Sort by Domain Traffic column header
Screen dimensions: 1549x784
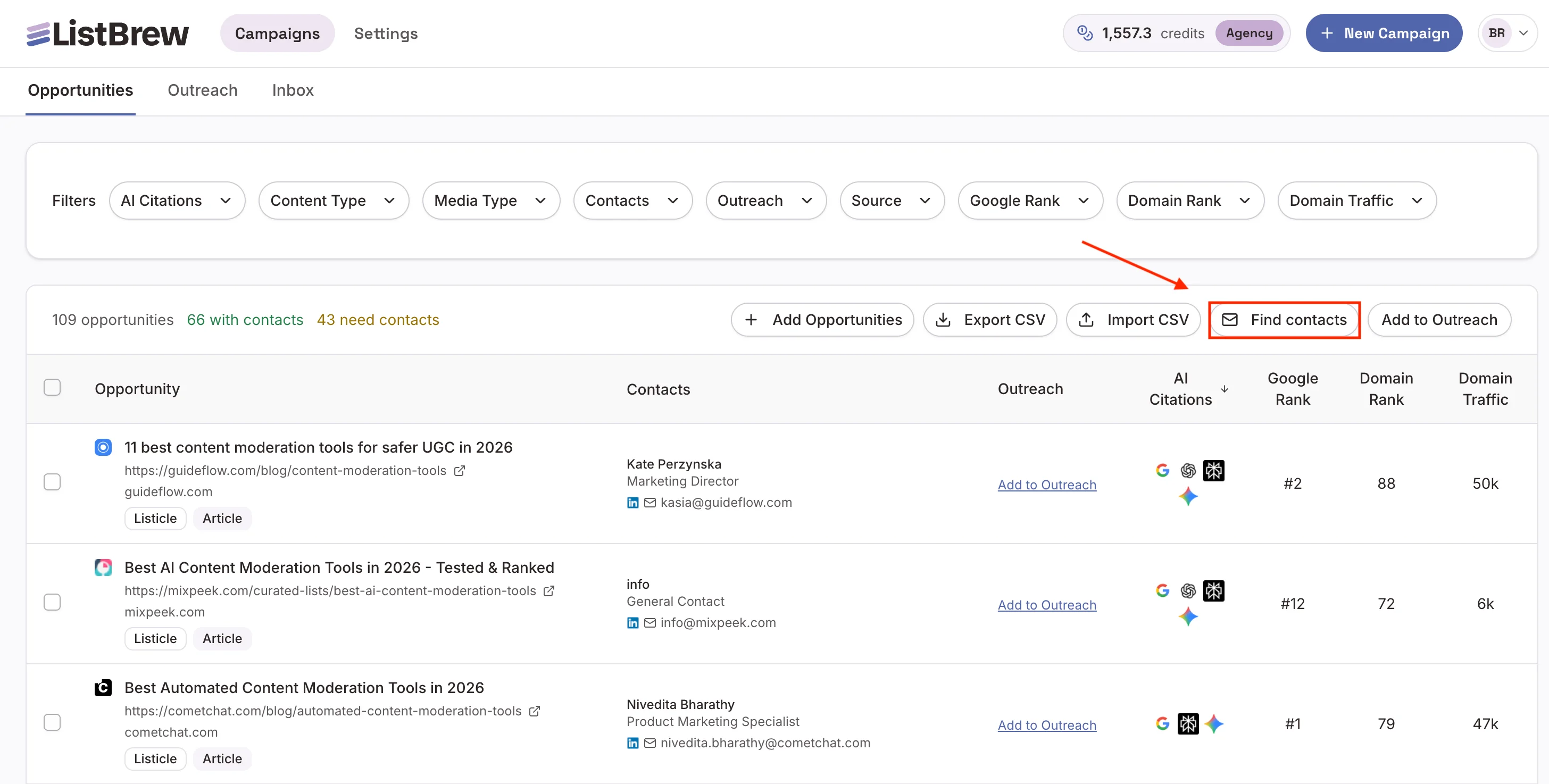[x=1485, y=389]
